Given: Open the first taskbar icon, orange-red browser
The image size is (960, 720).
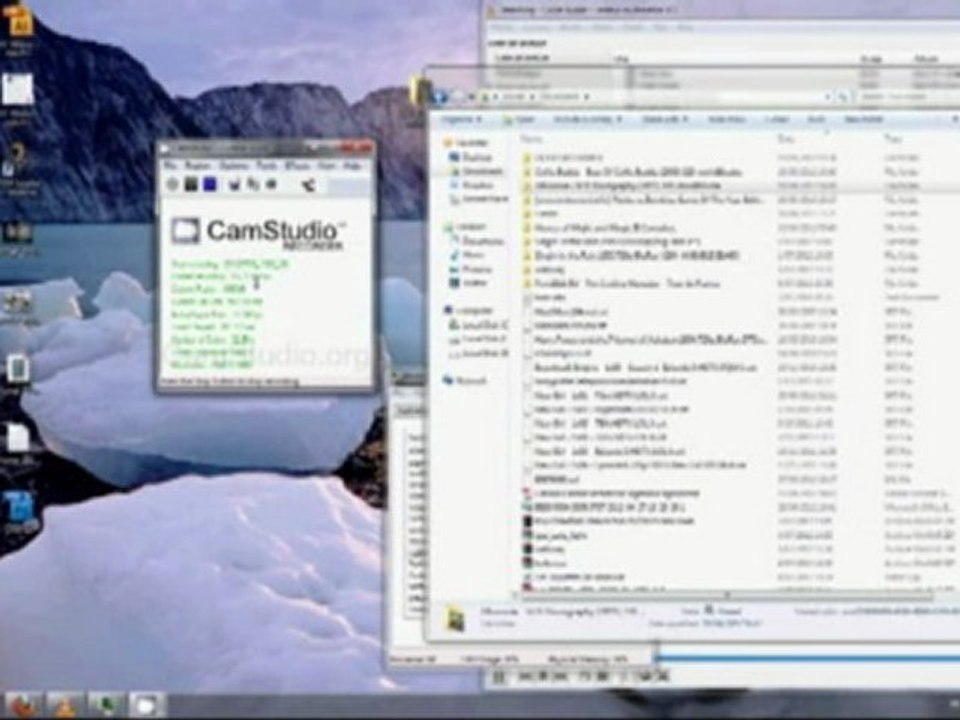Looking at the screenshot, I should point(23,705).
